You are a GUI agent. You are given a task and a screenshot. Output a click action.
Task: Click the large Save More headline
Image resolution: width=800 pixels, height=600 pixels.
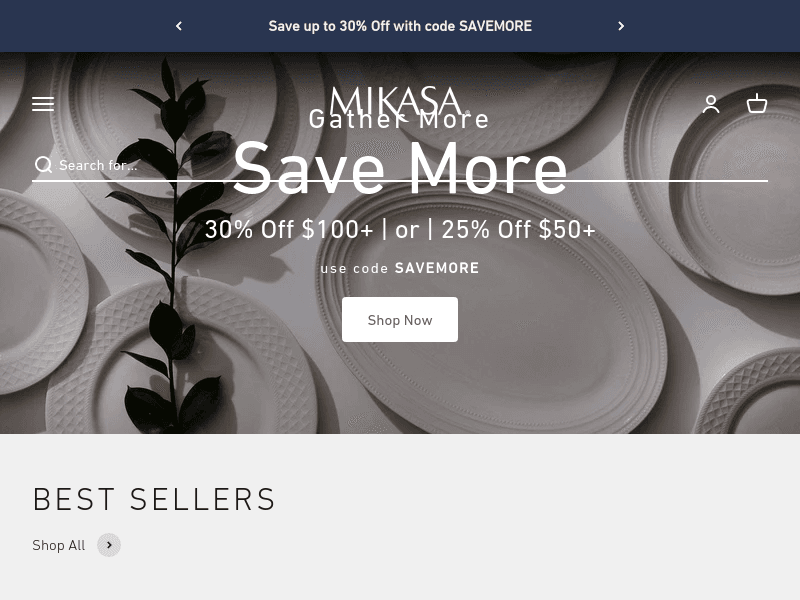[400, 168]
